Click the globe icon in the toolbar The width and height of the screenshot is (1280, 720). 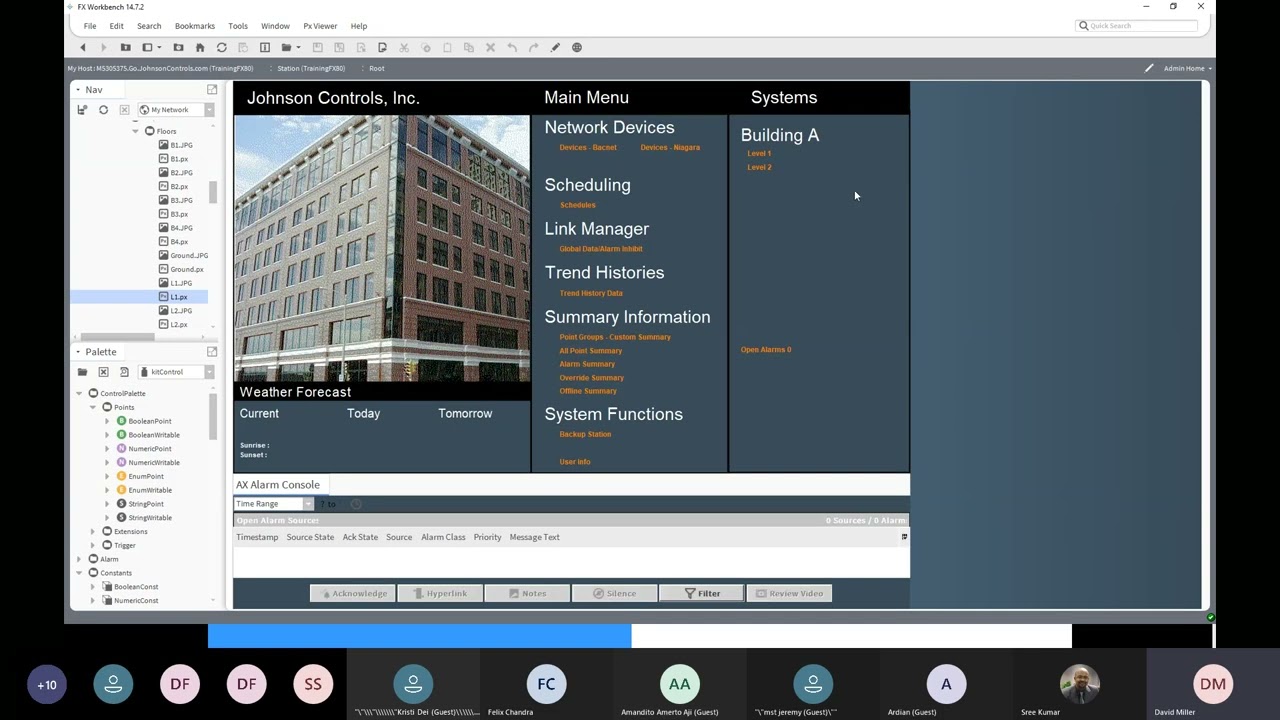[577, 47]
